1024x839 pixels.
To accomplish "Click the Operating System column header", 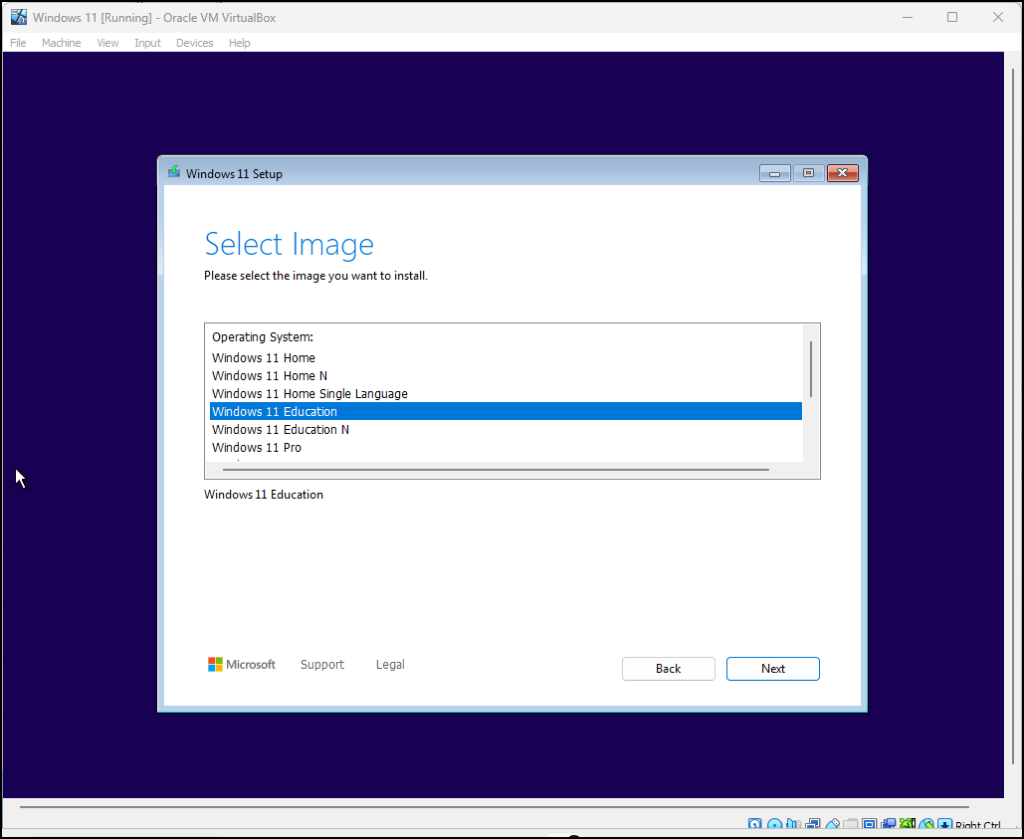I will tap(263, 337).
